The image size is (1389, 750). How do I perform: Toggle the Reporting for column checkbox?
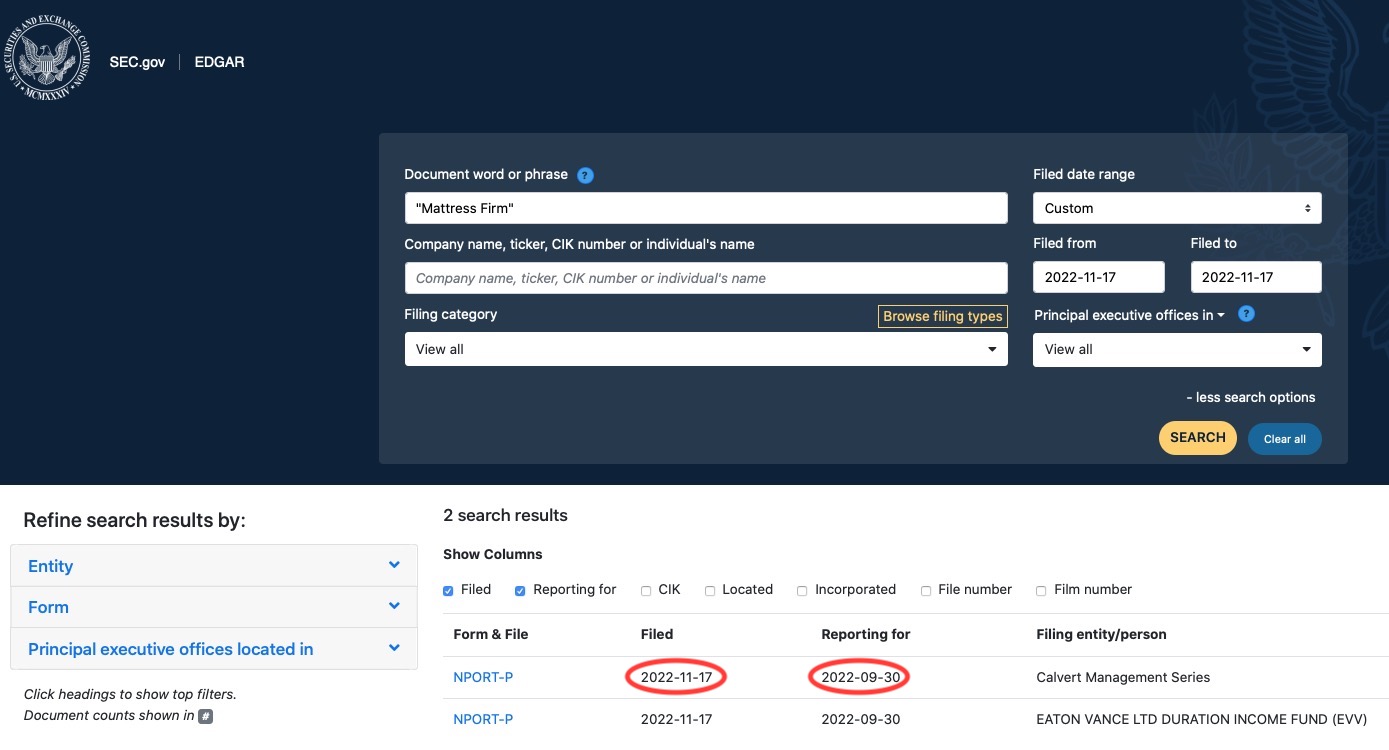521,590
